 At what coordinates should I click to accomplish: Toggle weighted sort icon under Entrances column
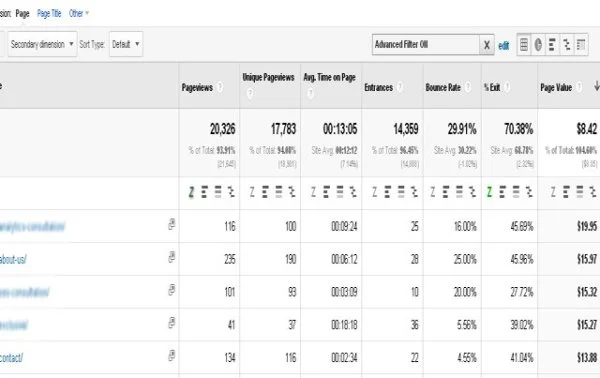click(x=375, y=192)
